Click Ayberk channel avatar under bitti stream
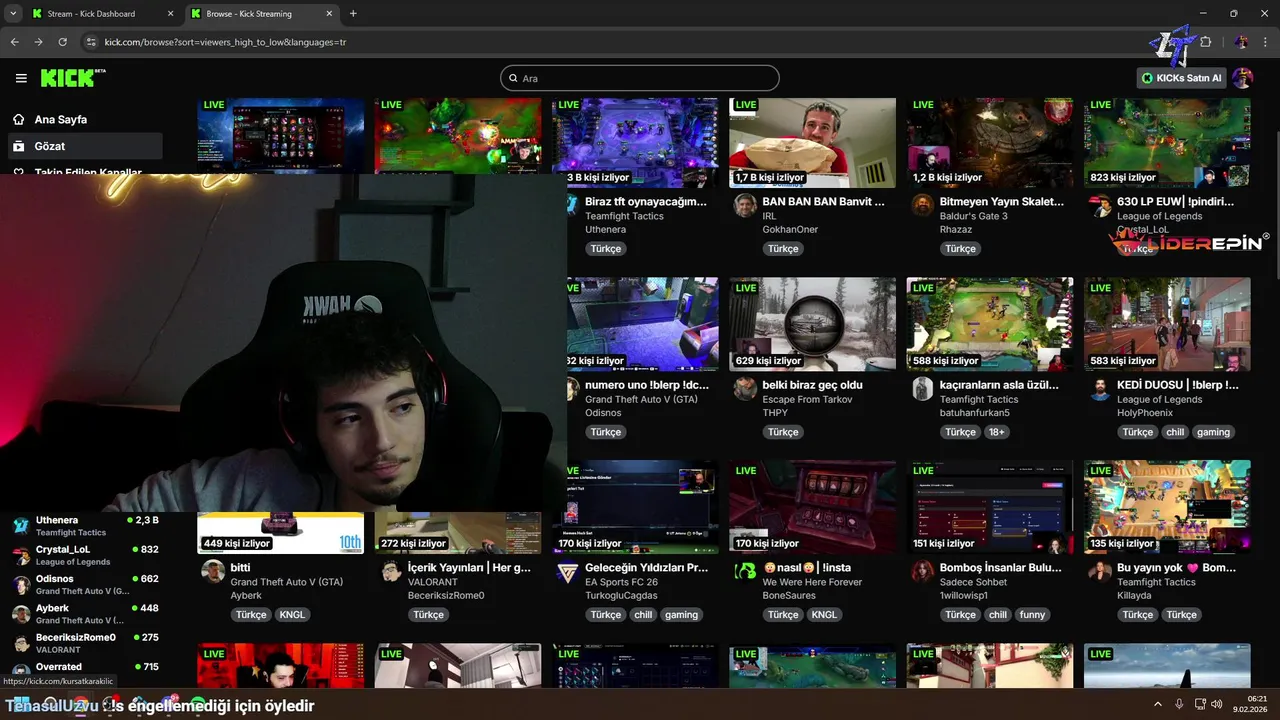 212,571
